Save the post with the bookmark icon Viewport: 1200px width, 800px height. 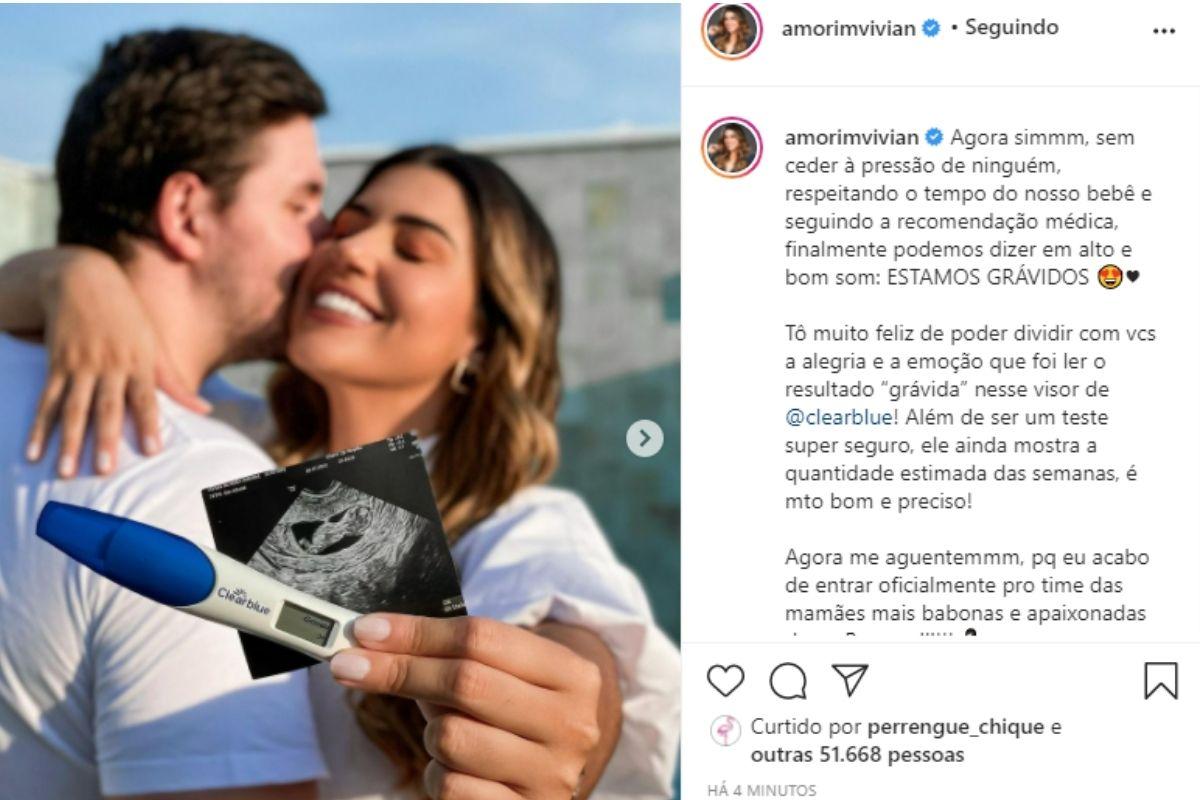(1160, 681)
